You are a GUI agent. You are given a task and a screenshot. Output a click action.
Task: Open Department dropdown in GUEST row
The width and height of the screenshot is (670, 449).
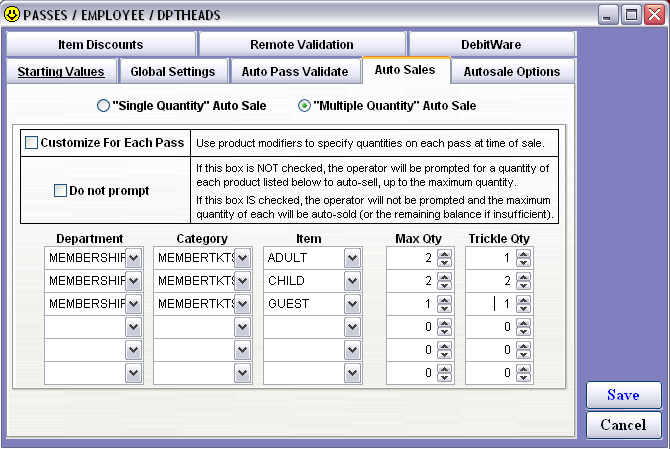tap(134, 304)
